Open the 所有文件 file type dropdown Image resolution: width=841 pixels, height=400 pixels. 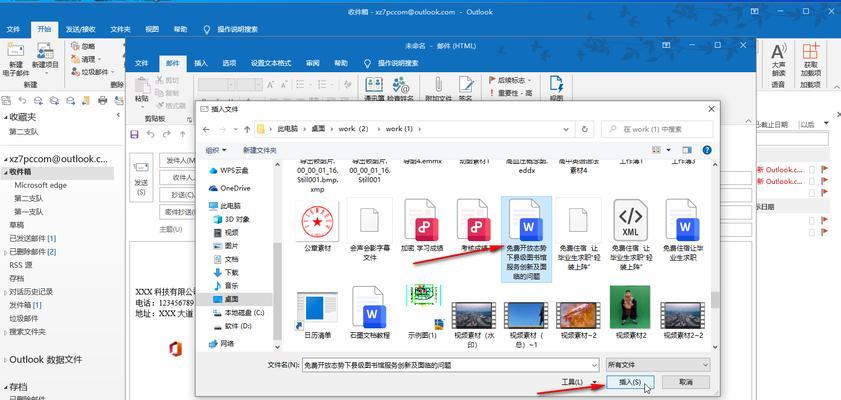tap(658, 365)
